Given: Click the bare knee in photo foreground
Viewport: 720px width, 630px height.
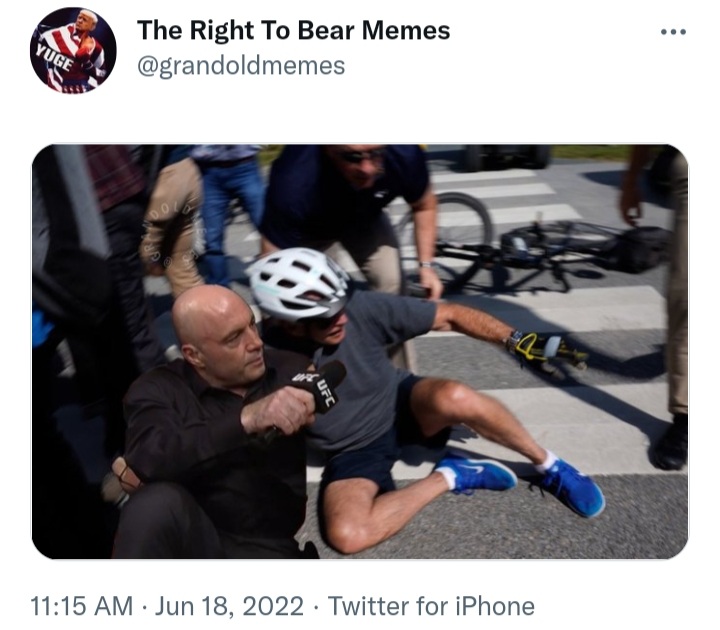Looking at the screenshot, I should pyautogui.click(x=348, y=528).
